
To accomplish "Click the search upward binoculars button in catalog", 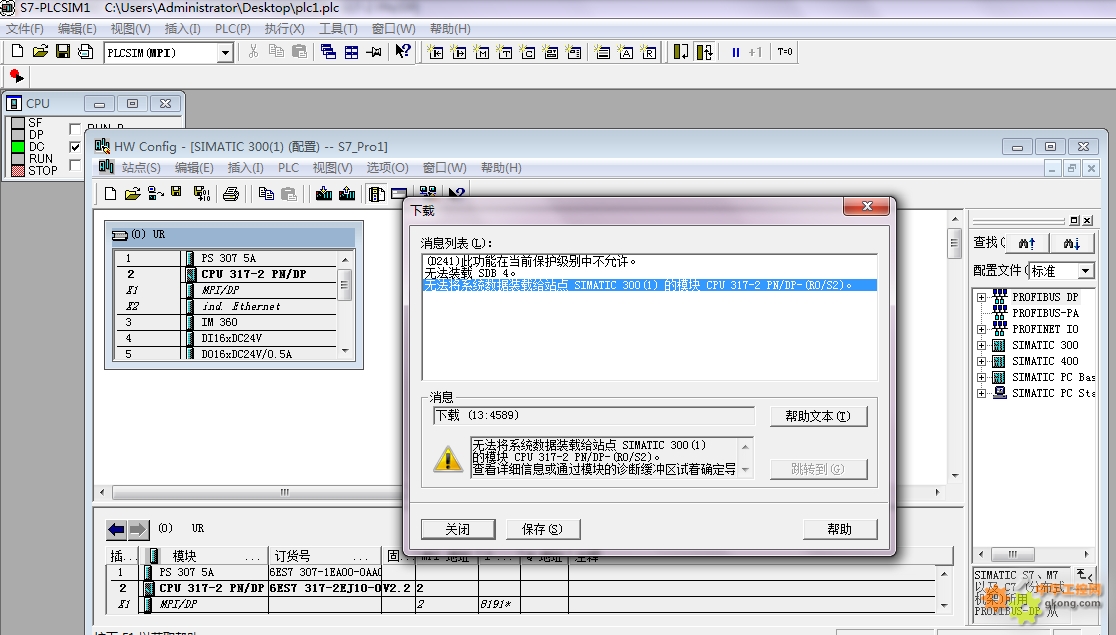I will (x=1027, y=243).
